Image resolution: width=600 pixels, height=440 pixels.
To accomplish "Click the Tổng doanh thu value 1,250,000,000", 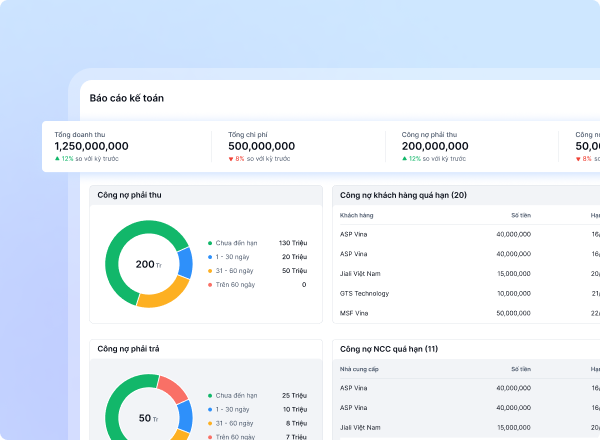I will (x=91, y=146).
